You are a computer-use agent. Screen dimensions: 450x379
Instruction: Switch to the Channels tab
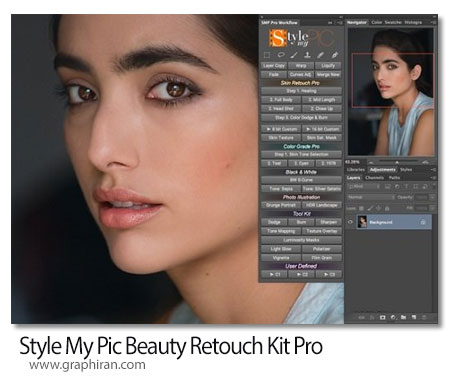pyautogui.click(x=374, y=178)
